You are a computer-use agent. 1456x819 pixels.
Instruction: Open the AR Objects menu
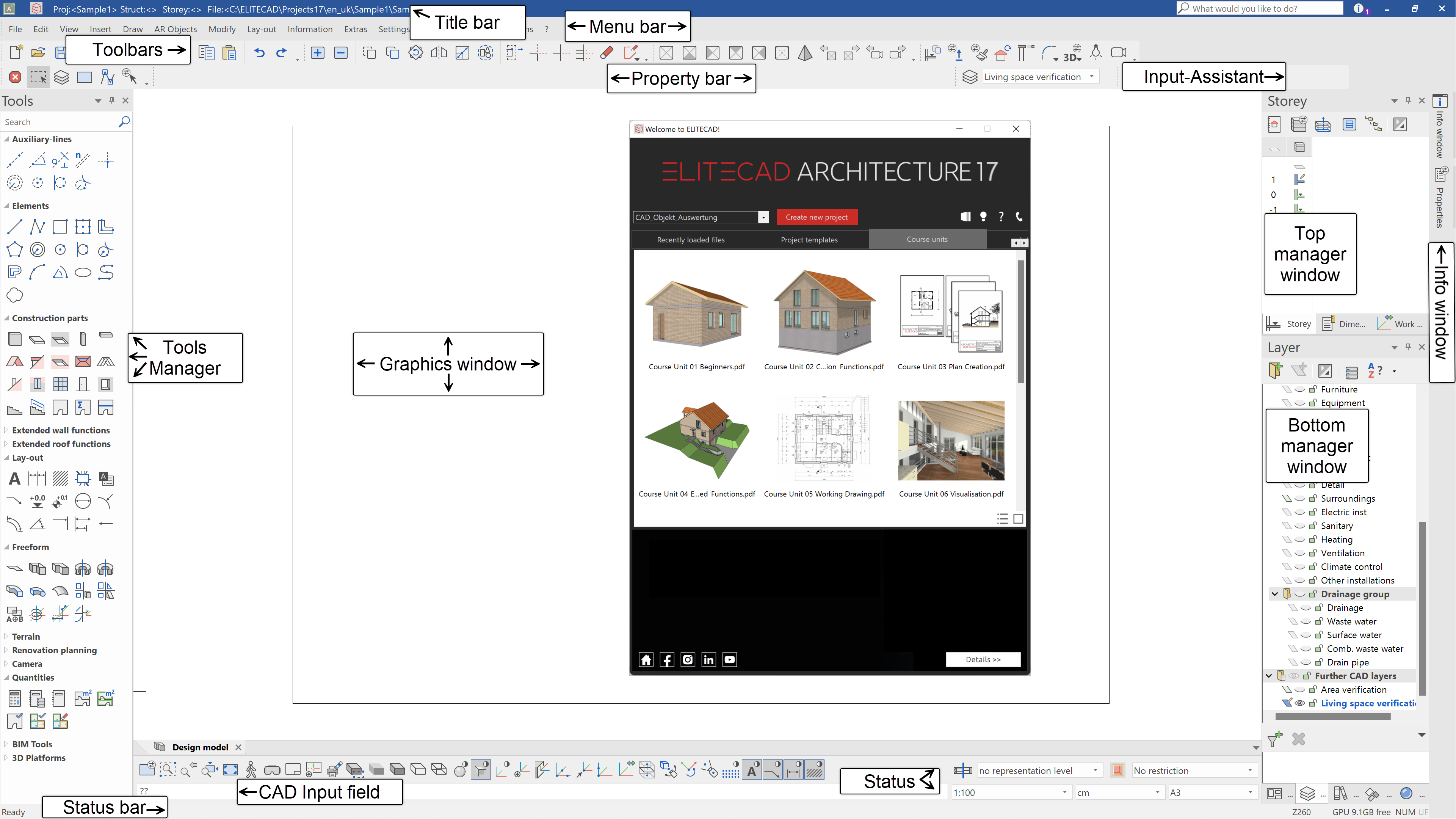pyautogui.click(x=175, y=29)
